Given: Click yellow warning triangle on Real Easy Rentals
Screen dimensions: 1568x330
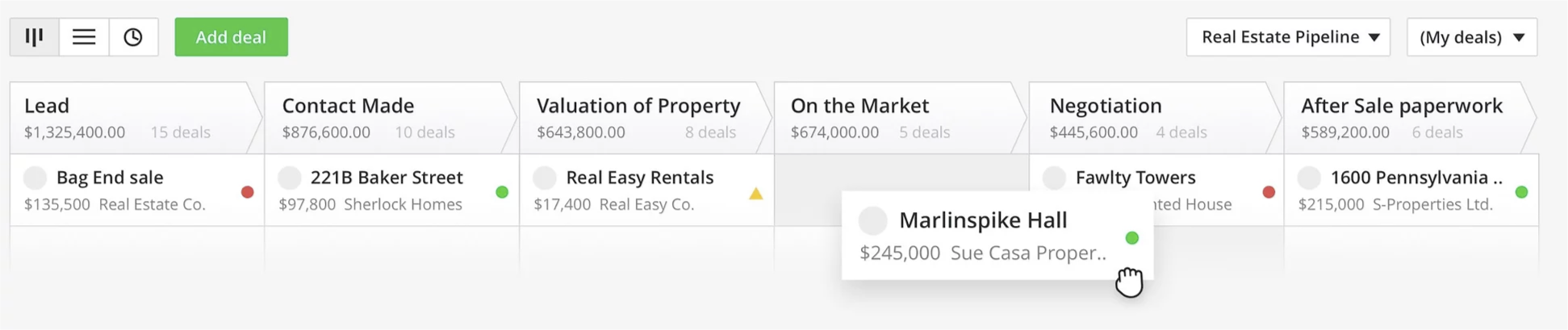Looking at the screenshot, I should [755, 194].
